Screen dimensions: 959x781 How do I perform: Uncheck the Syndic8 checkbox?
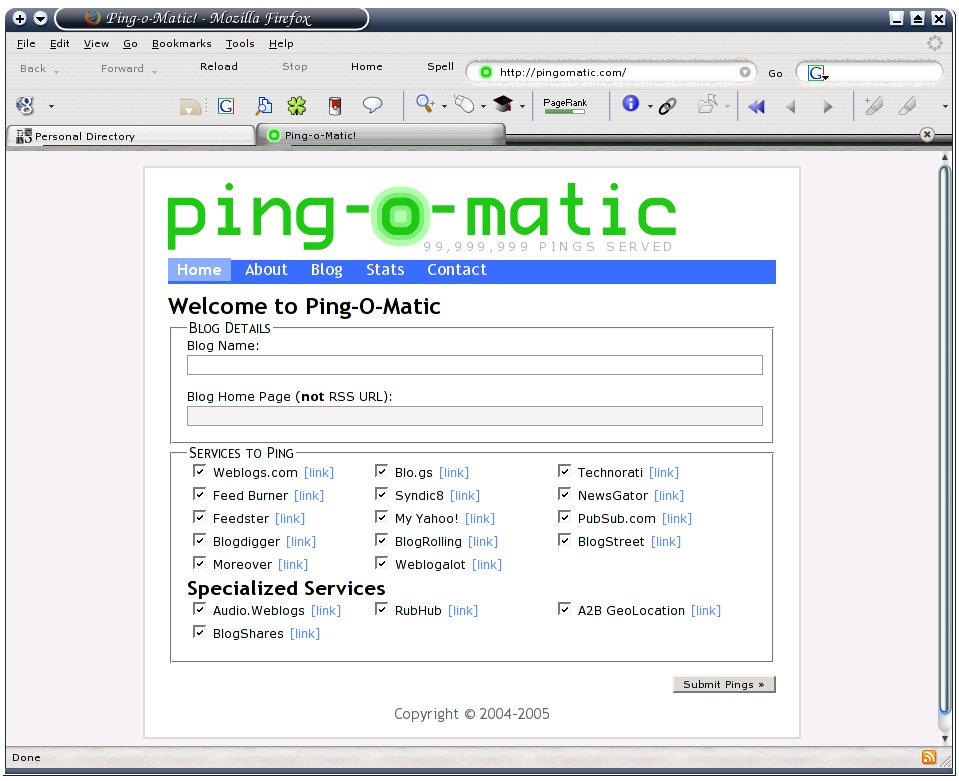pyautogui.click(x=381, y=494)
